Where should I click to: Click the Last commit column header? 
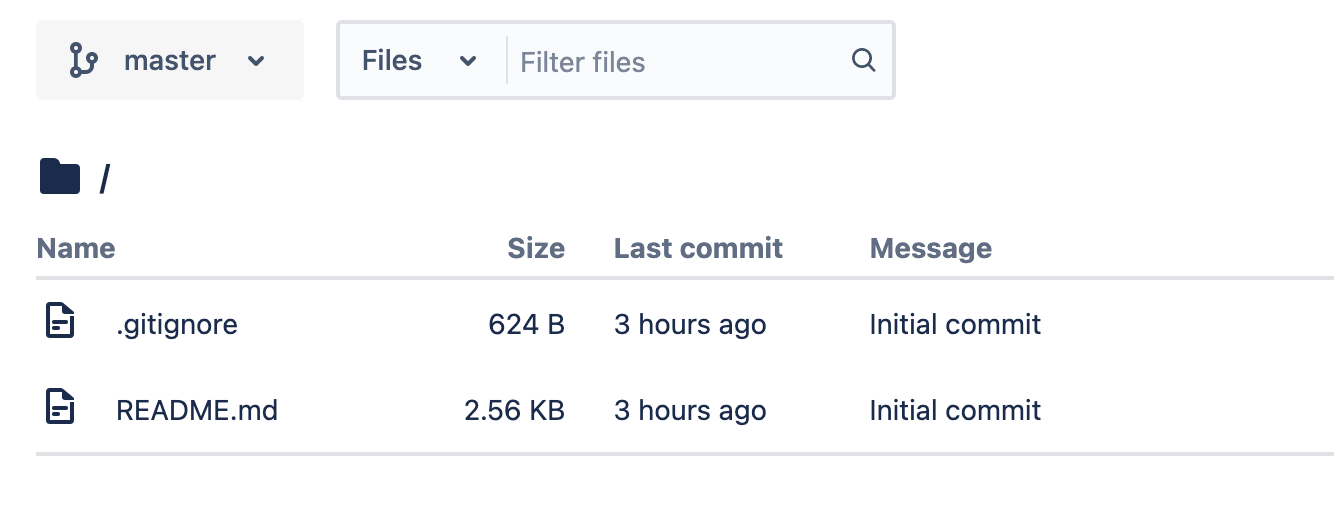coord(698,248)
